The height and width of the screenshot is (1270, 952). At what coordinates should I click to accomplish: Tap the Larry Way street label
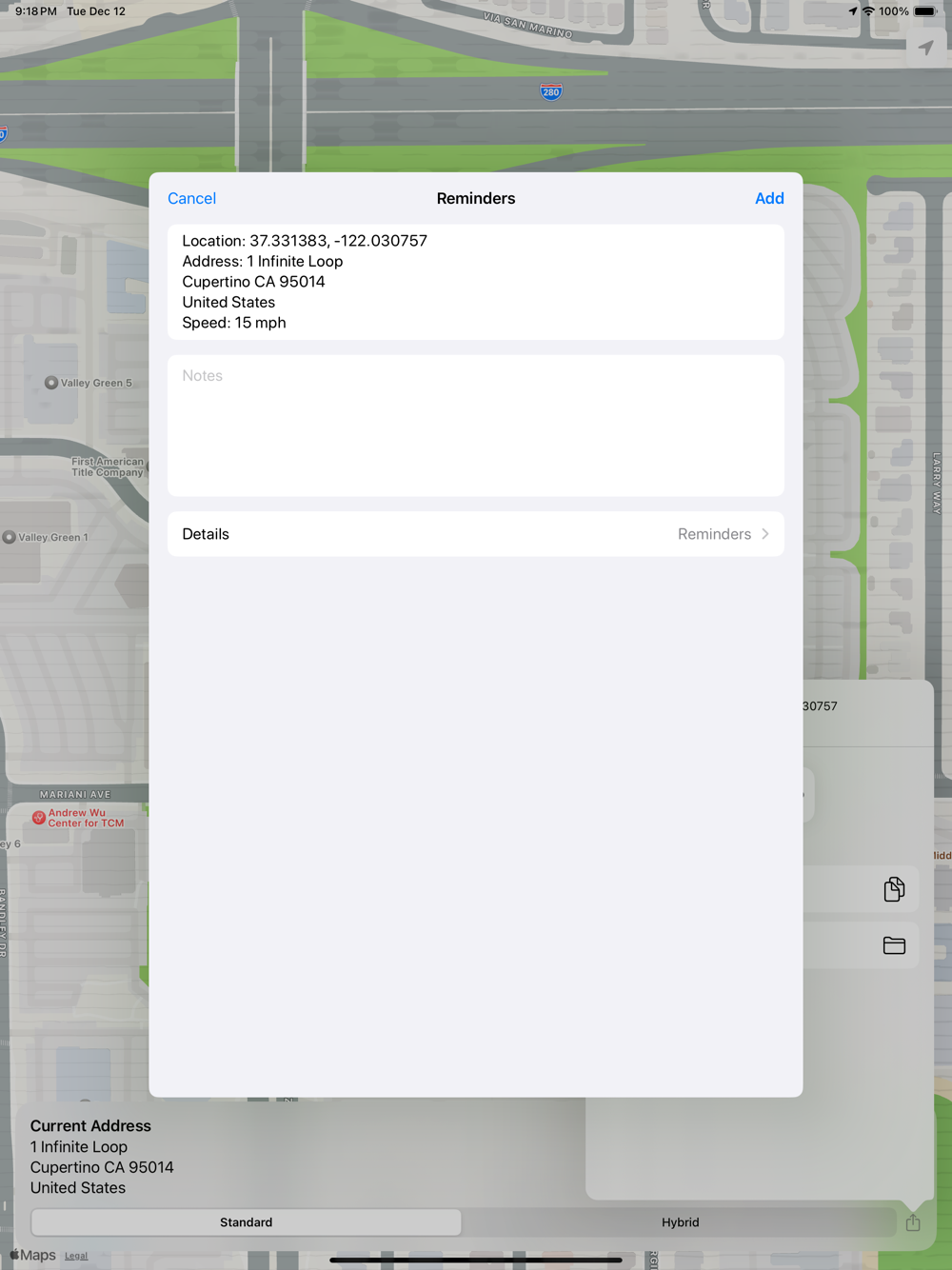pos(937,483)
